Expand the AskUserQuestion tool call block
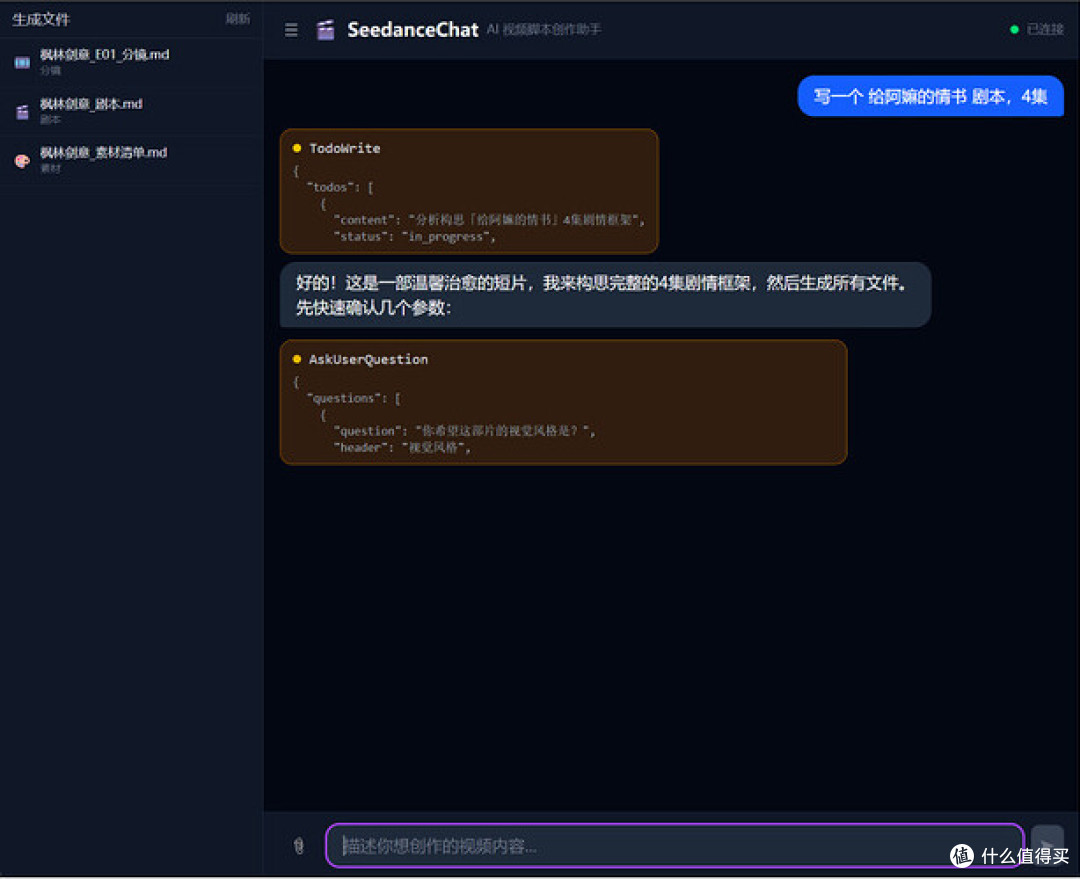Viewport: 1080px width, 879px height. 563,402
